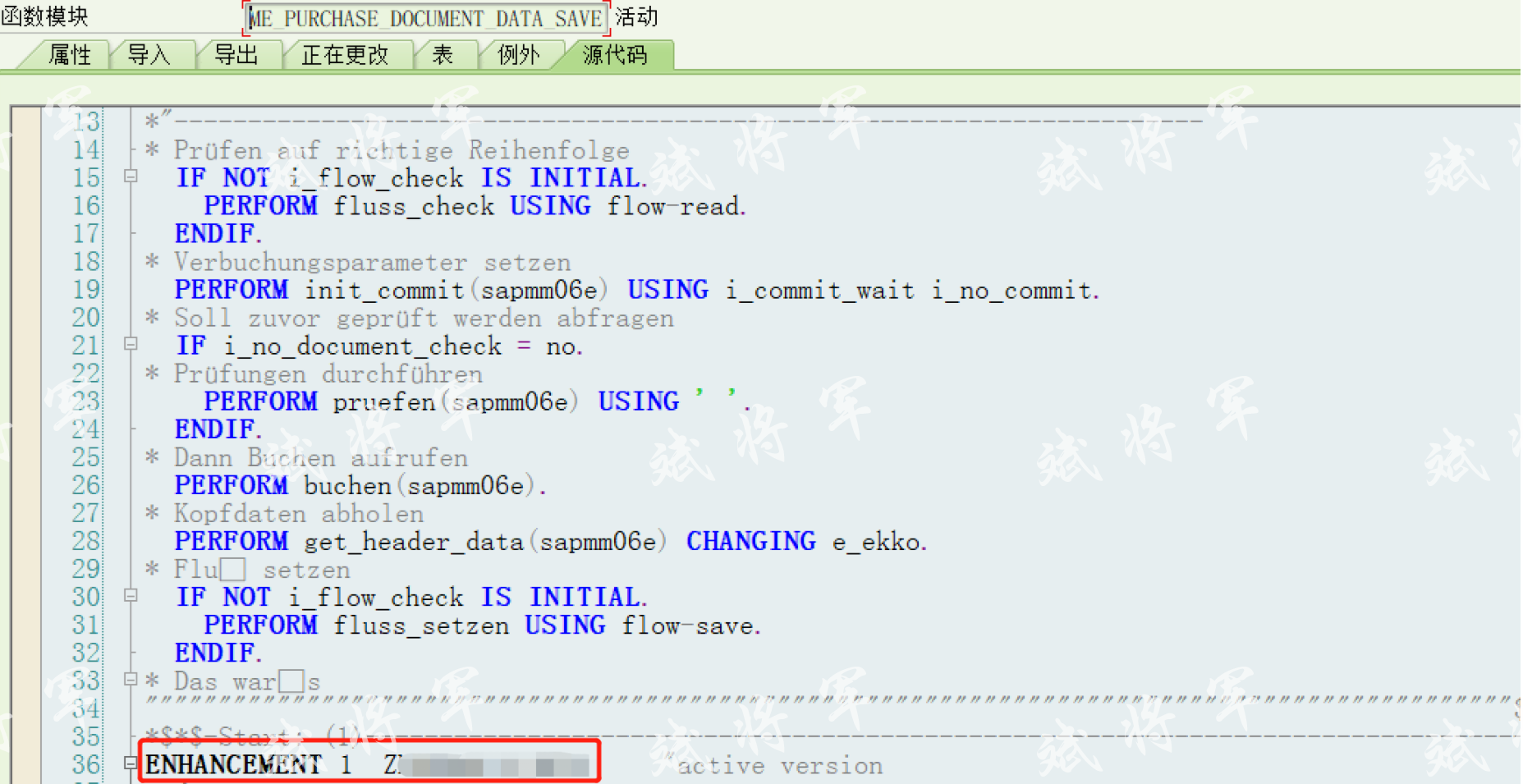Click comment 'Prüfen auf richtige Reihenfolge'
Image resolution: width=1523 pixels, height=784 pixels.
point(401,150)
